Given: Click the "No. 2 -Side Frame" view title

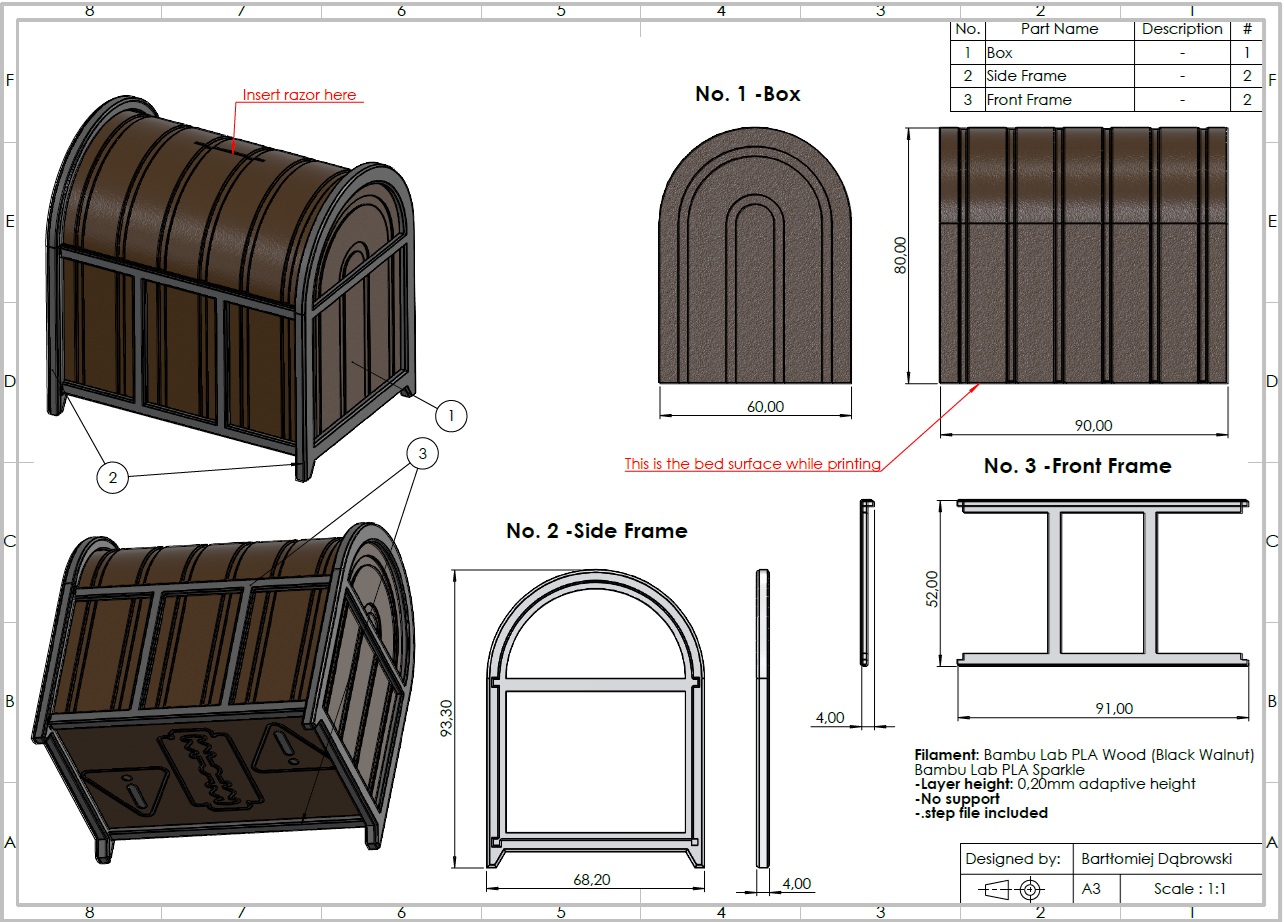Looking at the screenshot, I should [596, 531].
